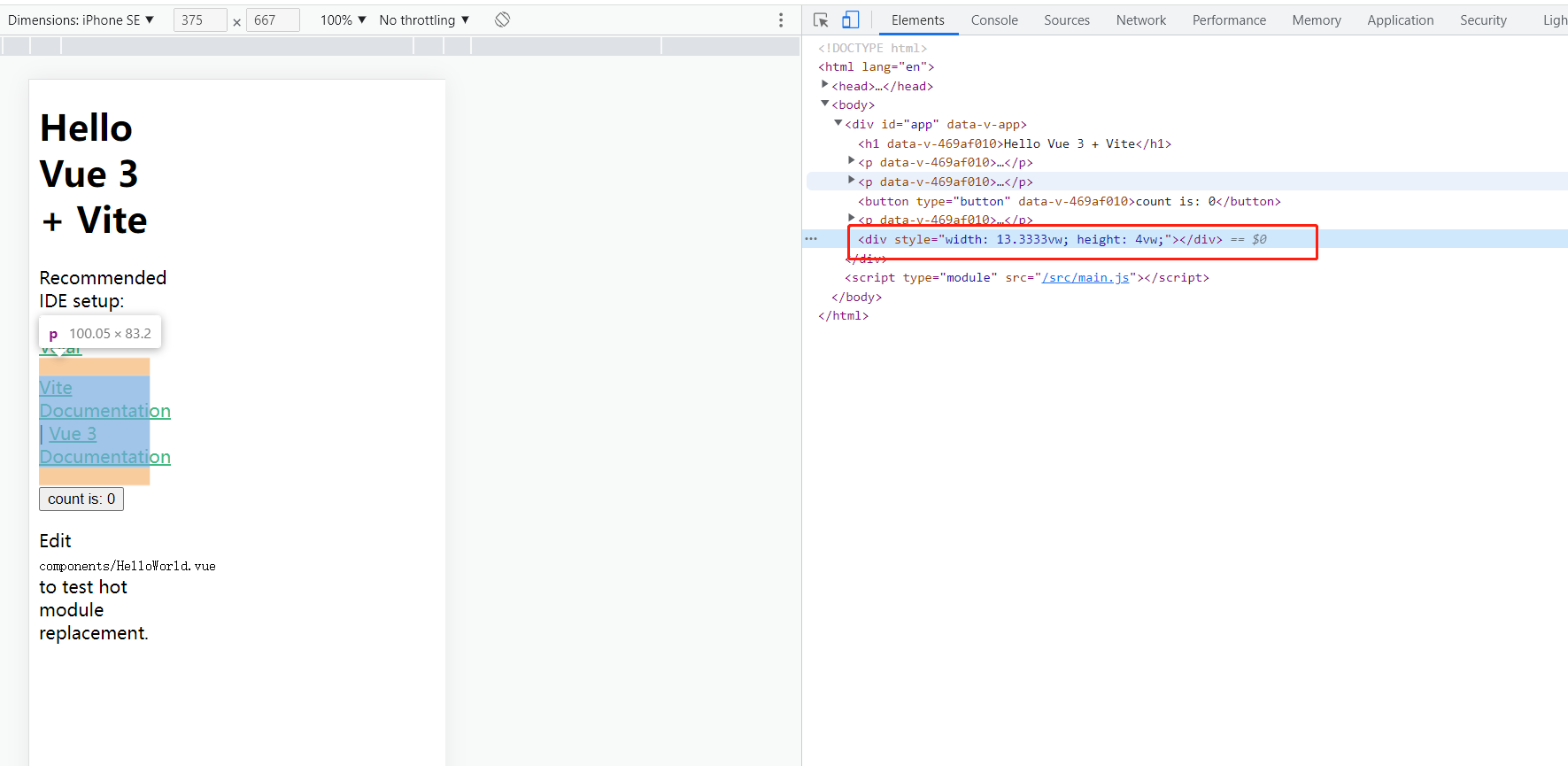Follow the /src/main.js script link
Image resolution: width=1568 pixels, height=766 pixels.
tap(1085, 277)
